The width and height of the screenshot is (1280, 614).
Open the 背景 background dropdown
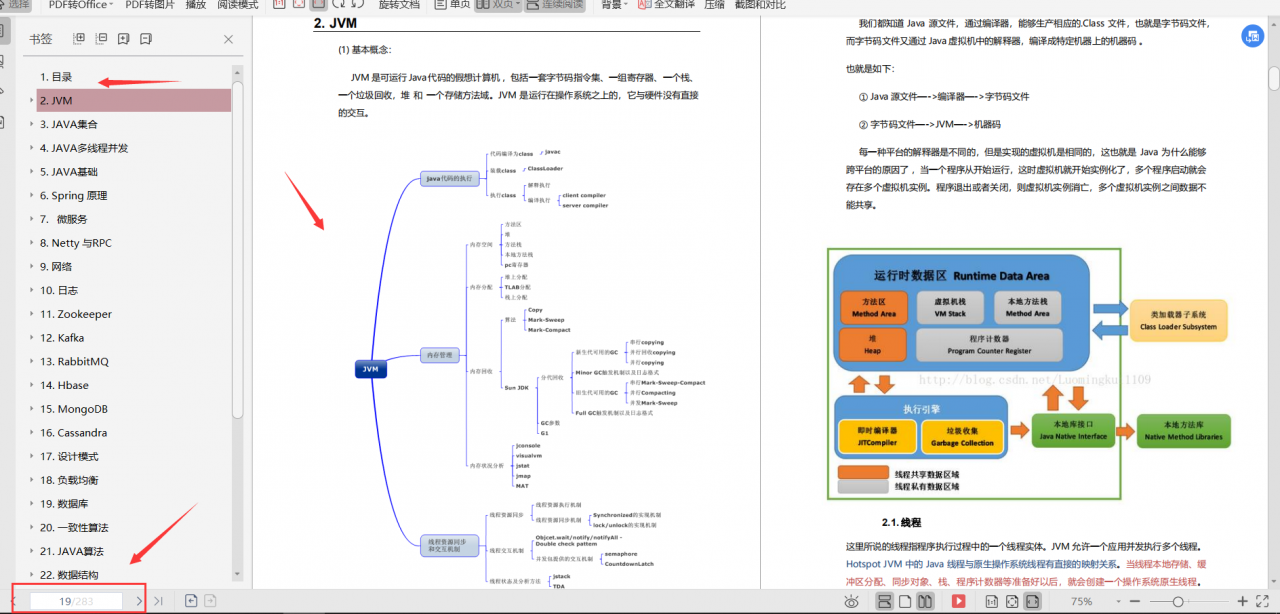click(614, 5)
